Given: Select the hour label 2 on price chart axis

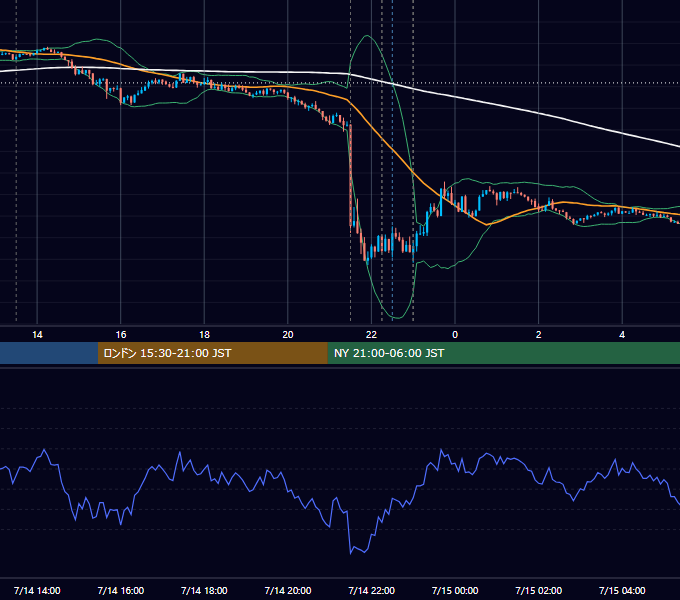Looking at the screenshot, I should pyautogui.click(x=539, y=335).
